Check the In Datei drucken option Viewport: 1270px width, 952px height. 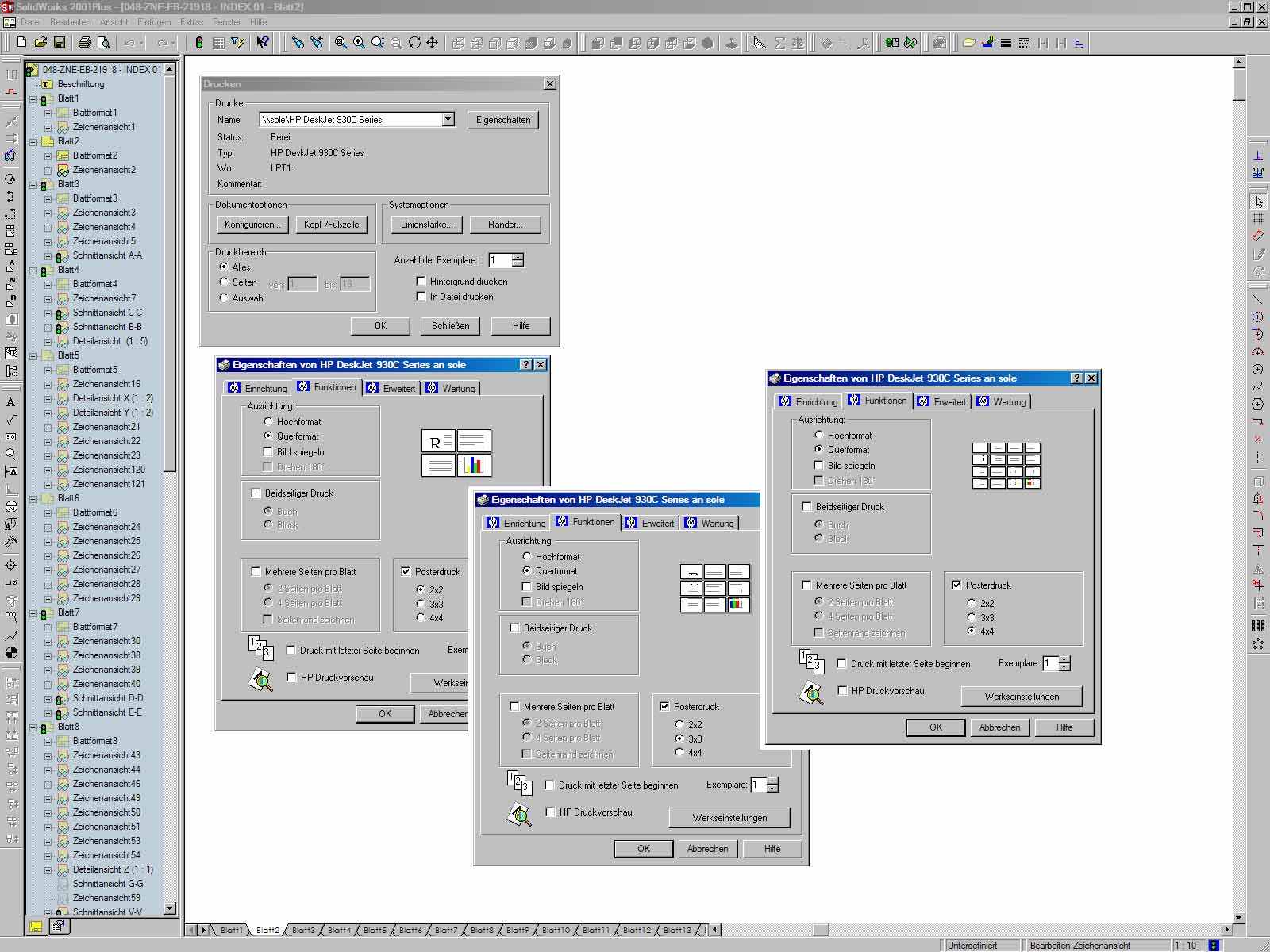coord(421,296)
